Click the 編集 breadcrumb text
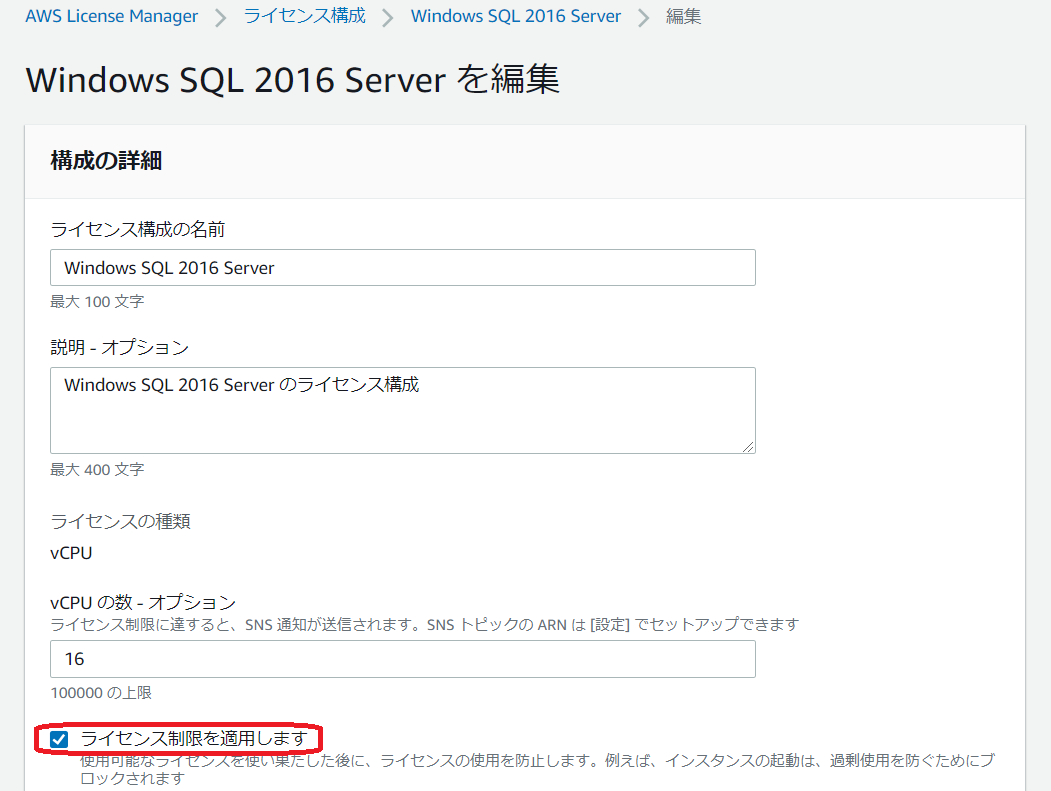The height and width of the screenshot is (791, 1051). (x=684, y=16)
